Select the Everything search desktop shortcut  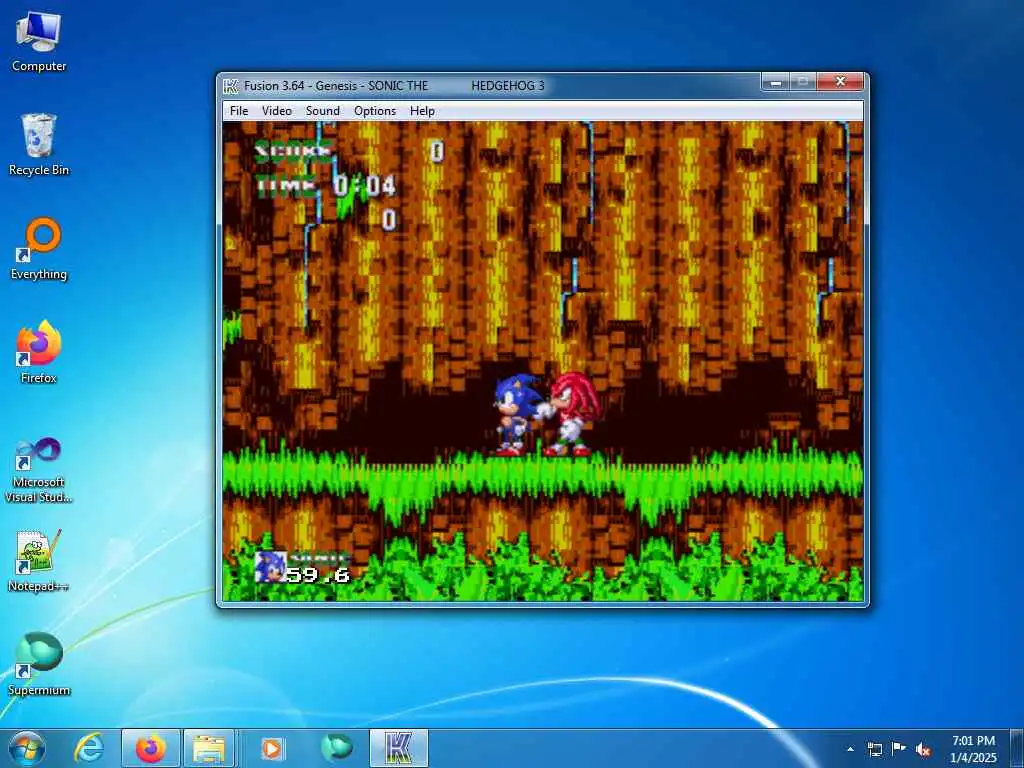point(39,249)
